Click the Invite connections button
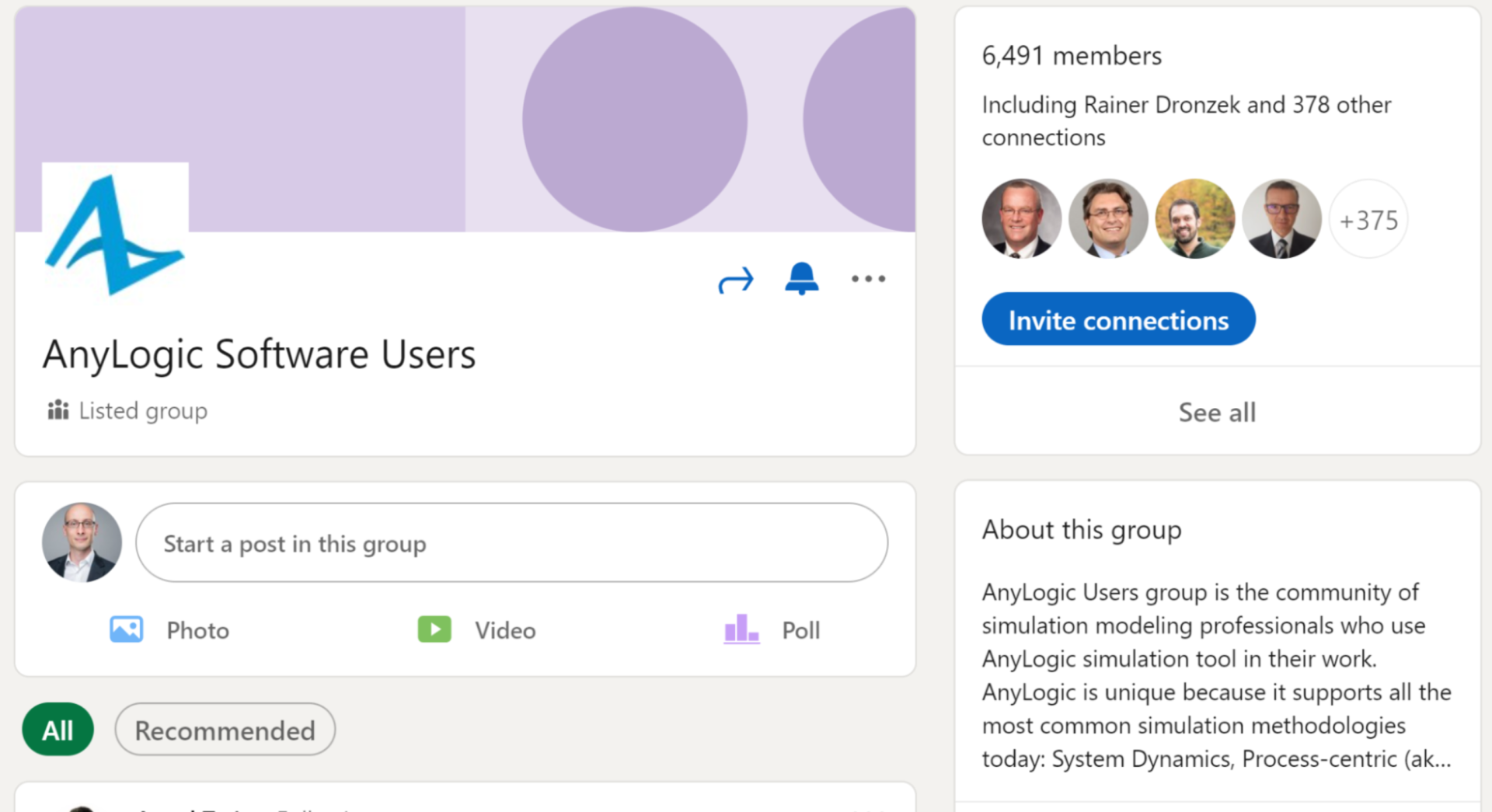Image resolution: width=1492 pixels, height=812 pixels. (1118, 319)
